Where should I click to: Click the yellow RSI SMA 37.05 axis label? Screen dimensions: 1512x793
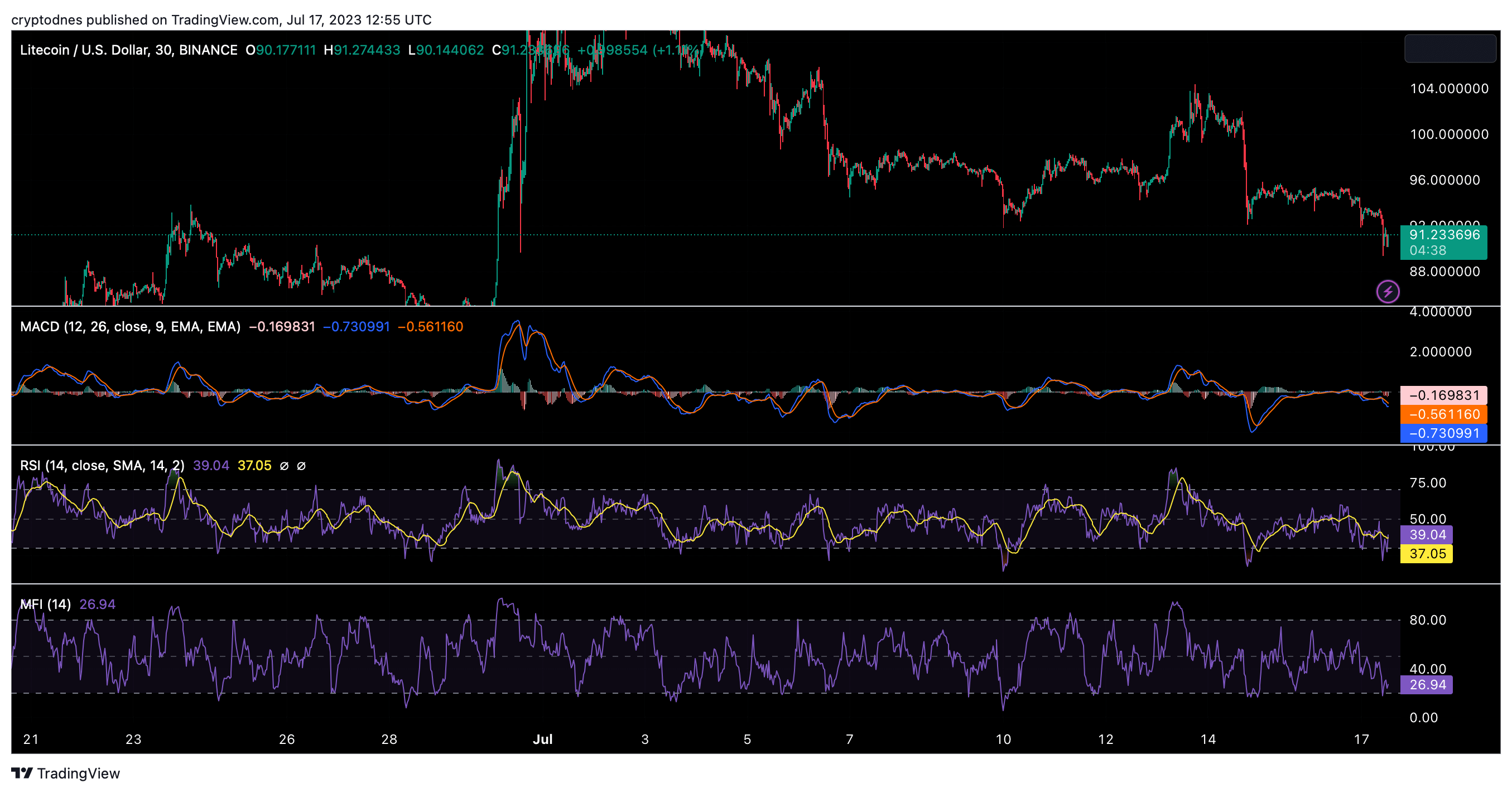tap(1427, 554)
